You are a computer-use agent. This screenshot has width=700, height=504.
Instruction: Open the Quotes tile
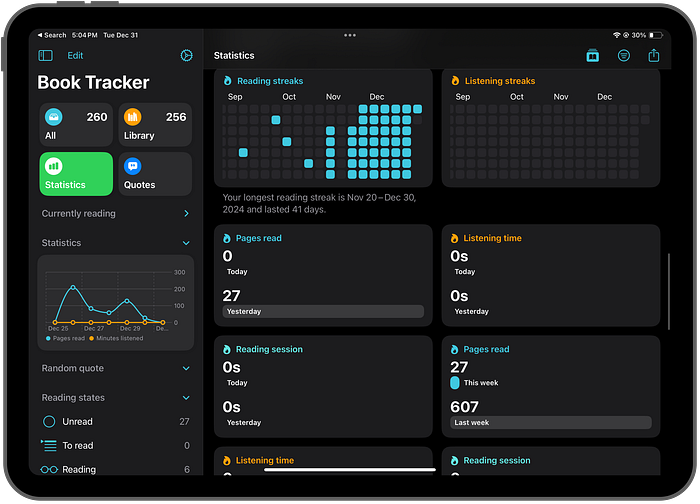pyautogui.click(x=155, y=174)
